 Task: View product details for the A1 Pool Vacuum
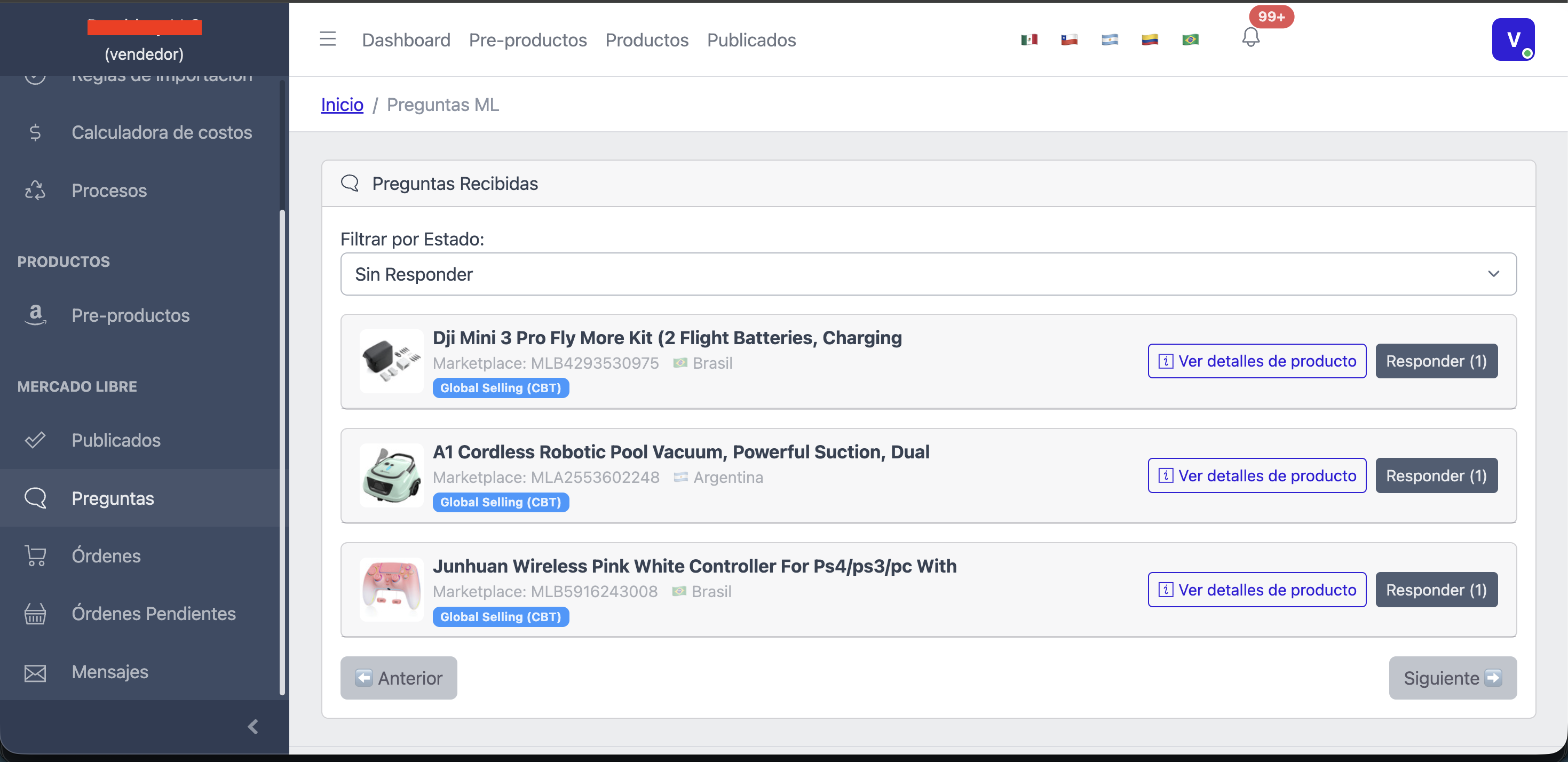point(1256,475)
